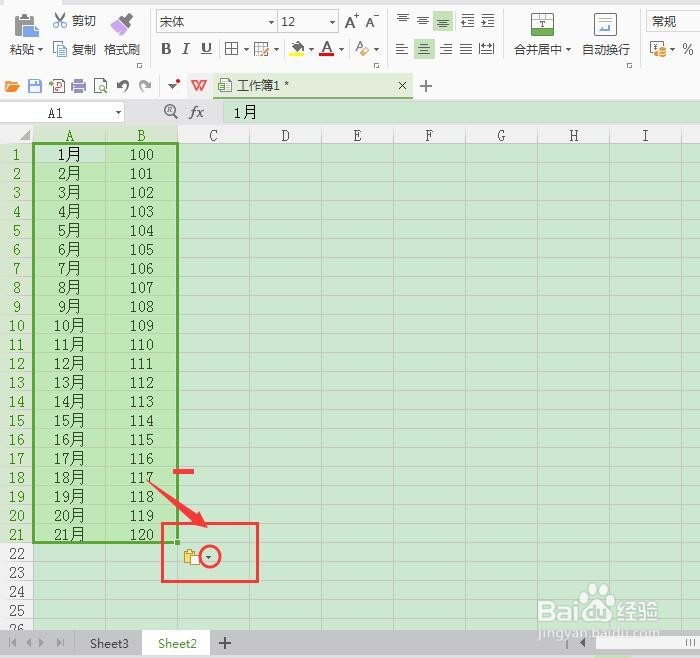Click the Name Box showing A1
This screenshot has height=658, width=700.
pyautogui.click(x=62, y=113)
